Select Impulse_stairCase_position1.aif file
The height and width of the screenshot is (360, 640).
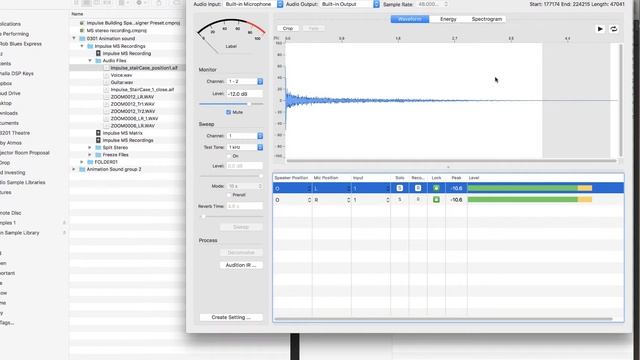(144, 68)
